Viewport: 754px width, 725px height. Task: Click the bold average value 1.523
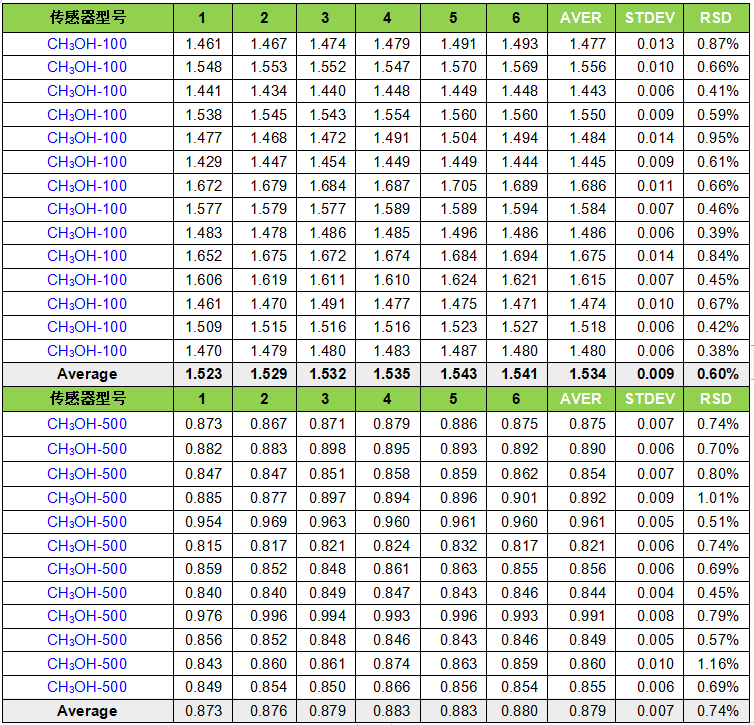tap(203, 374)
